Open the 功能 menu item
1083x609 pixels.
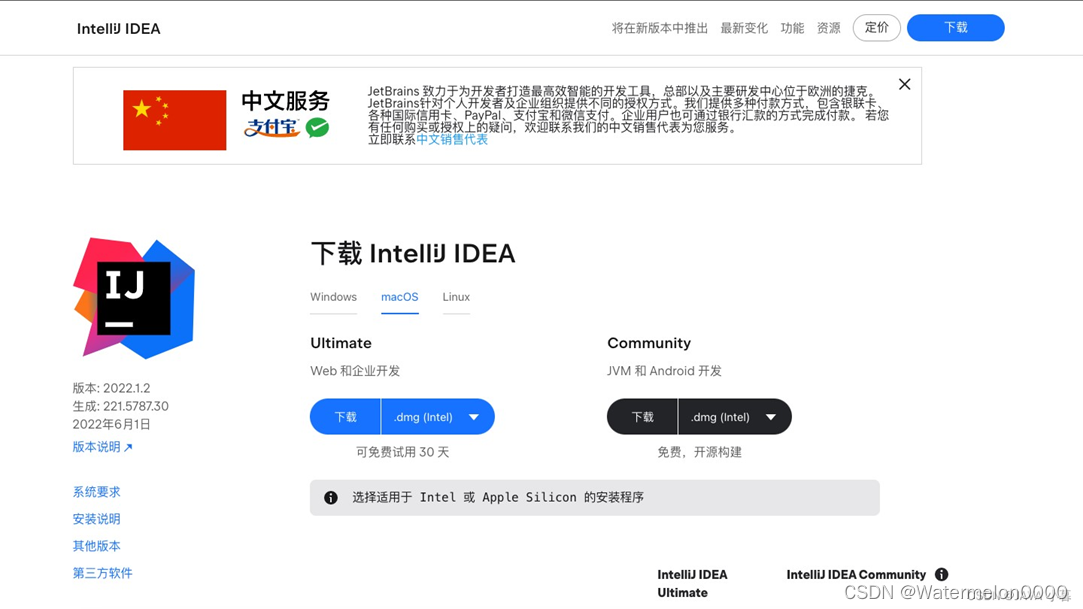pyautogui.click(x=791, y=28)
